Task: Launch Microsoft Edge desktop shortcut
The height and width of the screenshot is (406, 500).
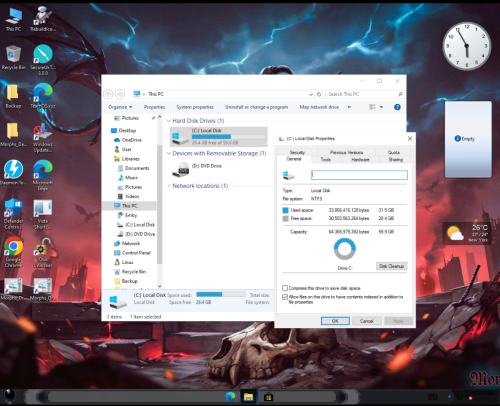Action: [43, 175]
